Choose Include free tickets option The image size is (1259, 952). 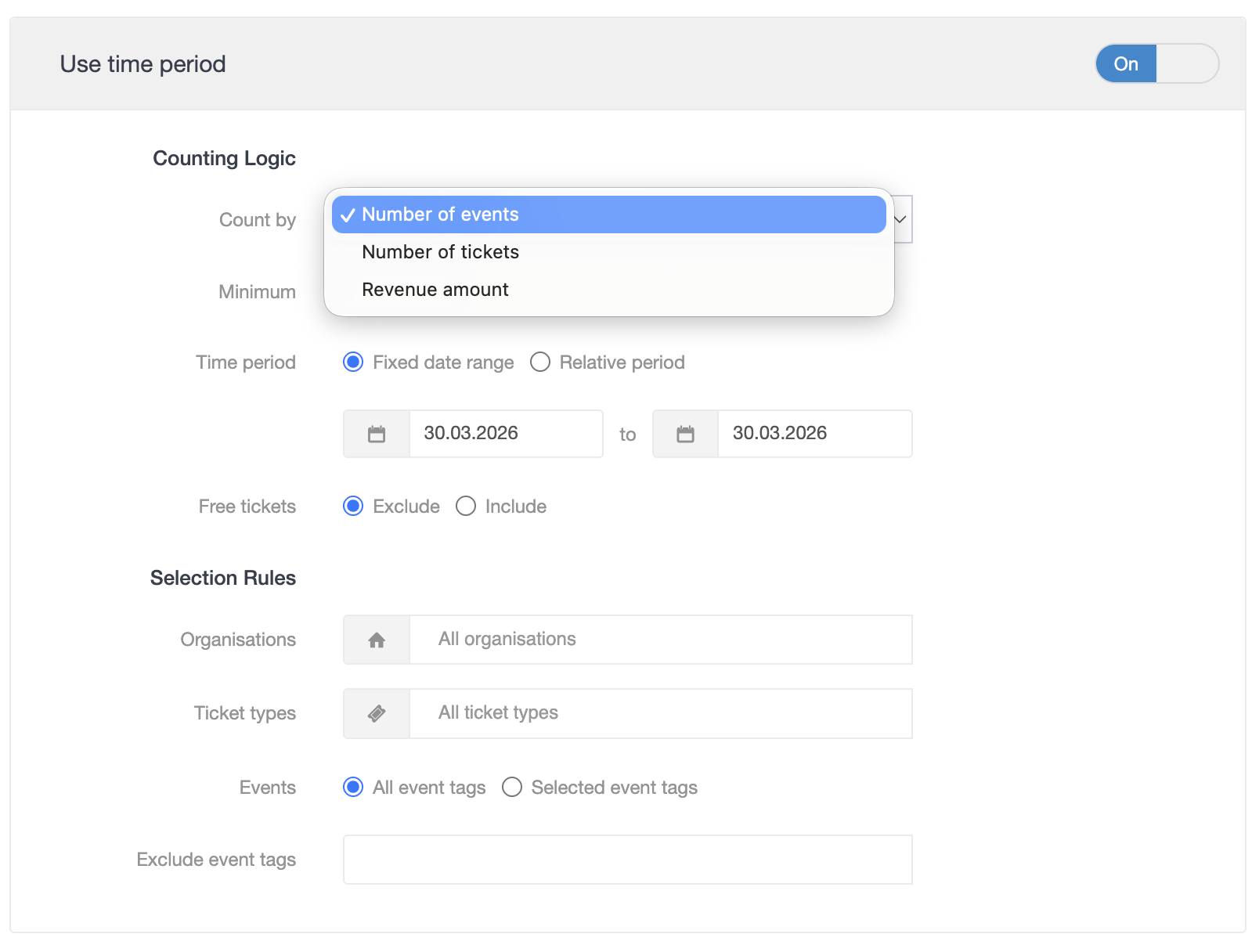click(466, 507)
